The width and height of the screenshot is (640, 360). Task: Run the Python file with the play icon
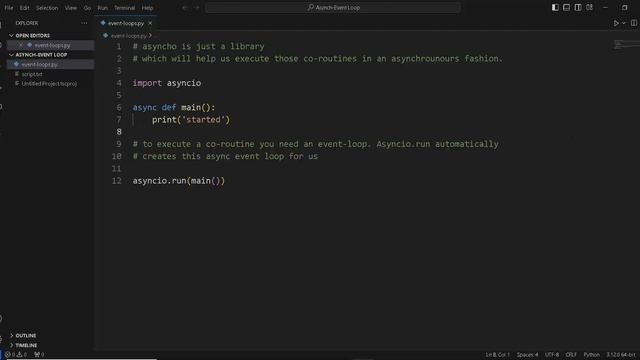pyautogui.click(x=616, y=23)
